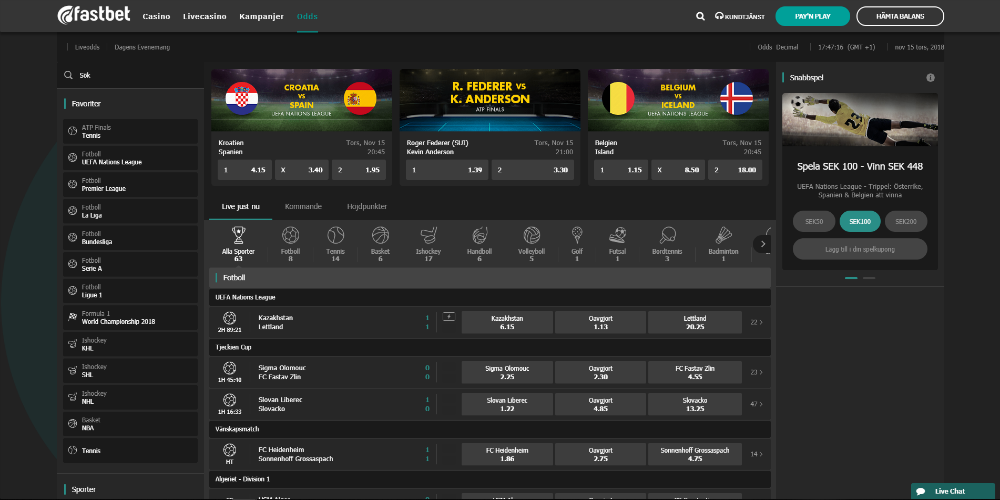
Task: Open Federer vs Anderson banner
Action: [x=490, y=100]
